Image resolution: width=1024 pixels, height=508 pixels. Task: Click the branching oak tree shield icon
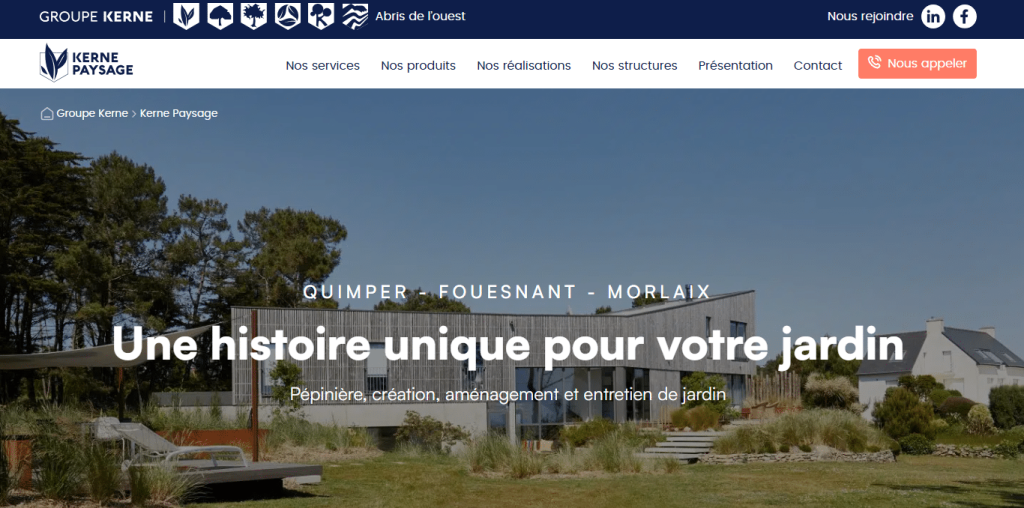pos(253,16)
